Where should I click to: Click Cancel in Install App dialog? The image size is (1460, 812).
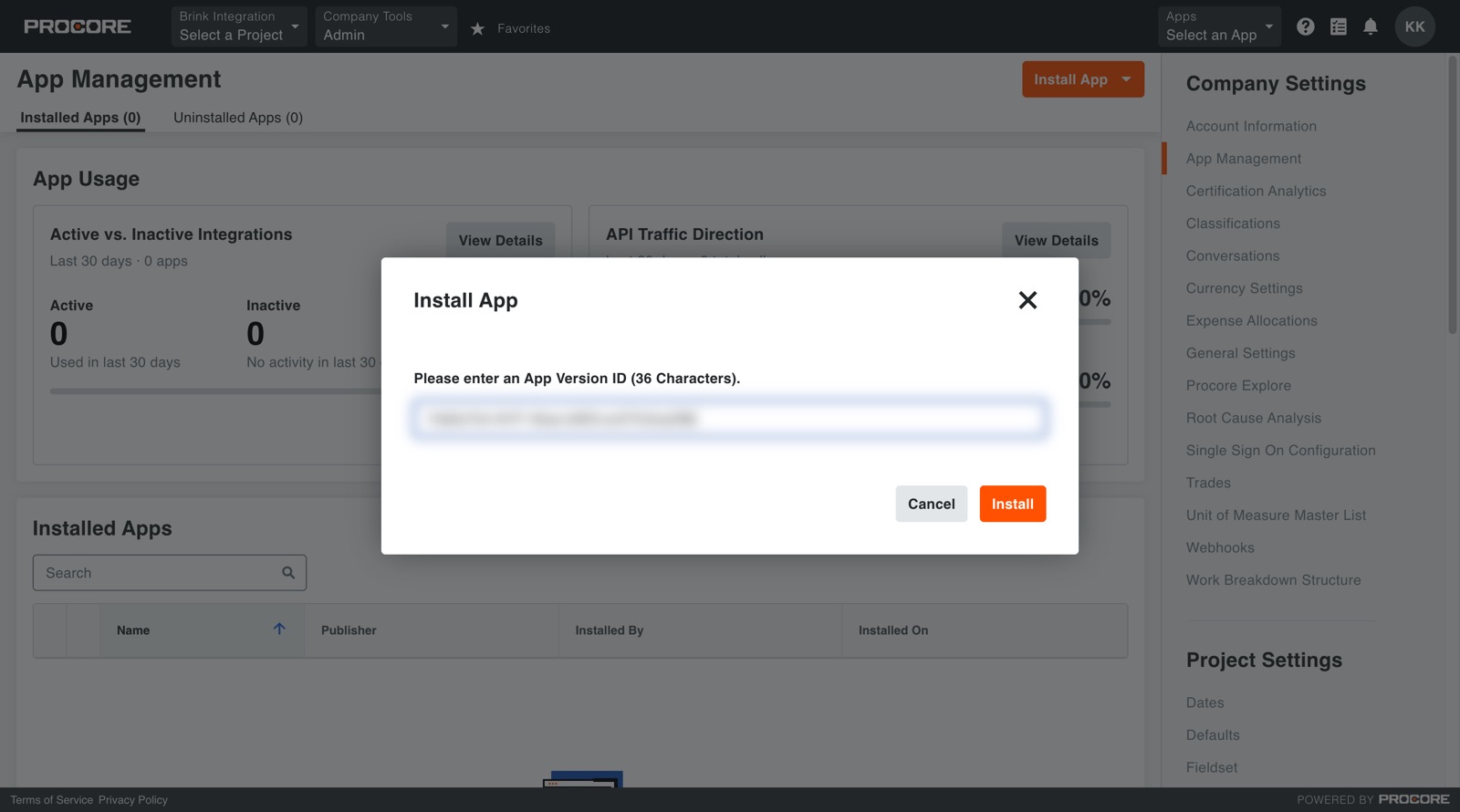931,504
